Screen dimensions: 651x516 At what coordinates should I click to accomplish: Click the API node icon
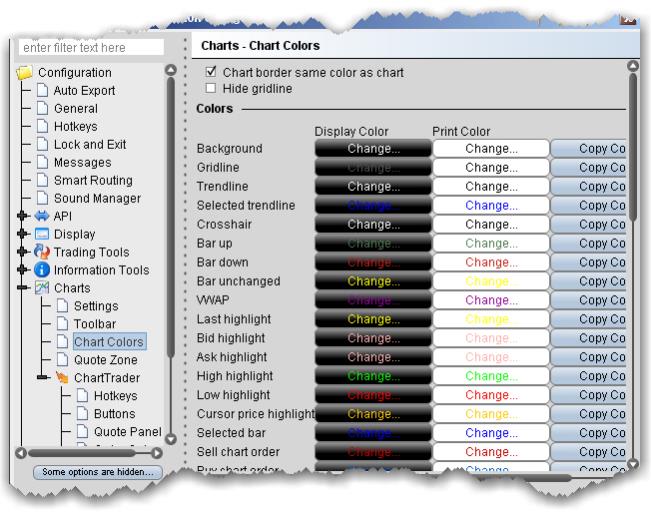(42, 216)
